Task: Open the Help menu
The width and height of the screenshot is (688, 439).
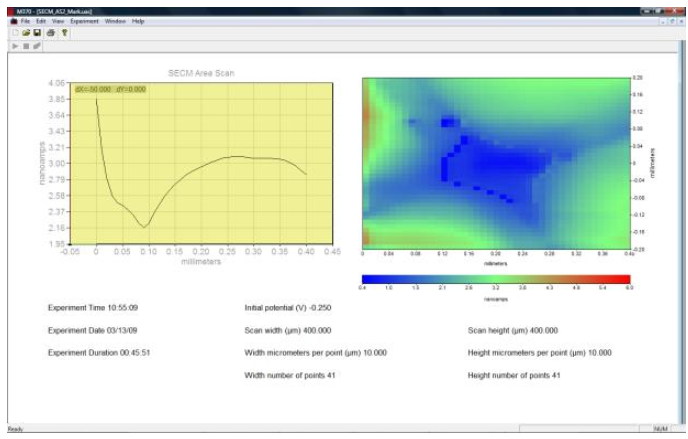Action: click(x=138, y=21)
